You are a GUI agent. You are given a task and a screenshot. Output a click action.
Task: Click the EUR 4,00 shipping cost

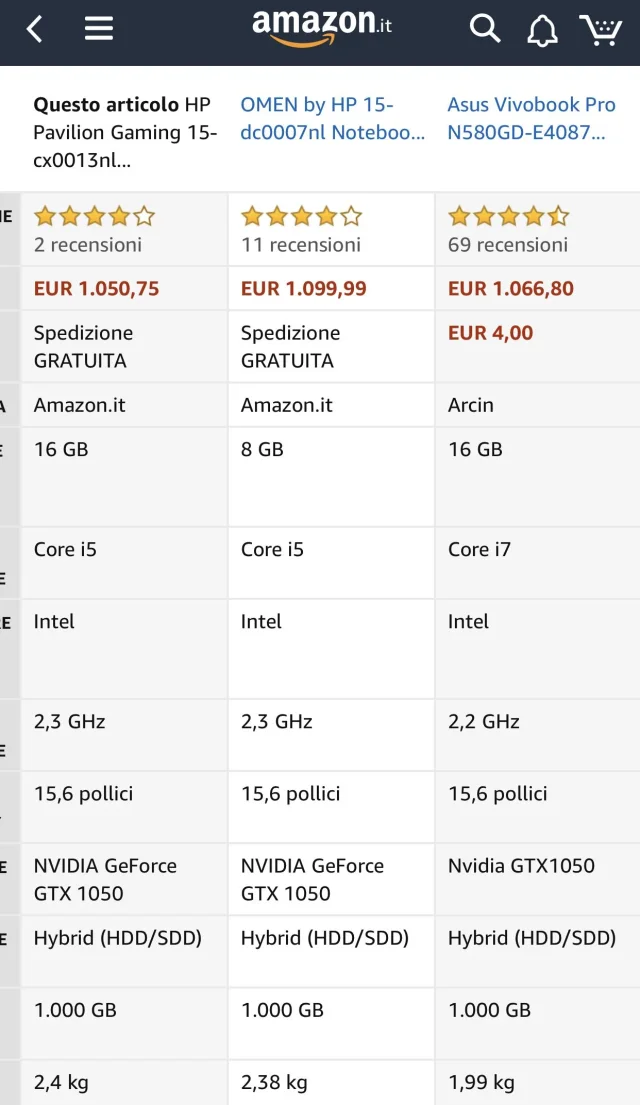point(491,333)
